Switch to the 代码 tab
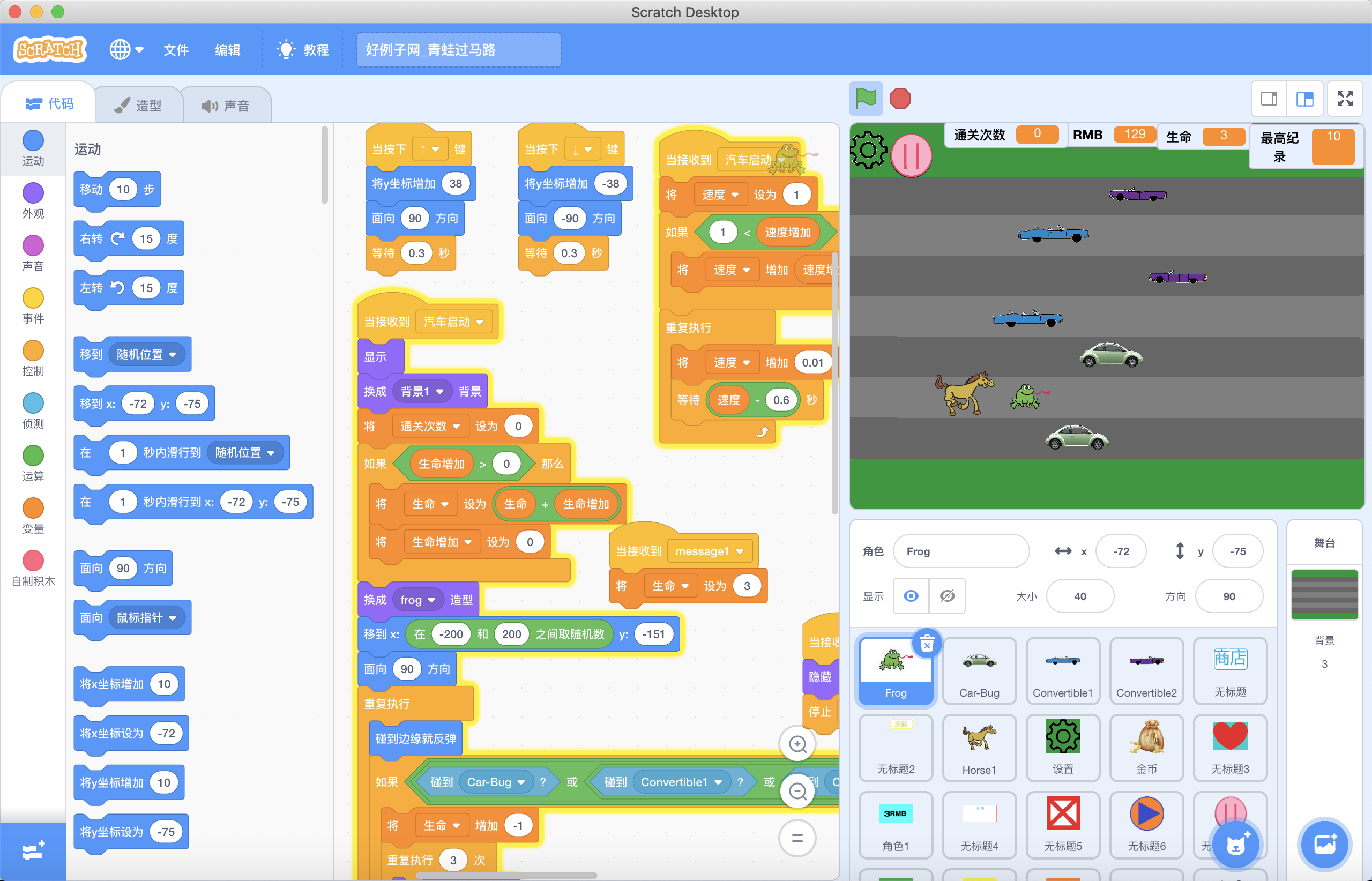This screenshot has width=1372, height=881. 50,104
